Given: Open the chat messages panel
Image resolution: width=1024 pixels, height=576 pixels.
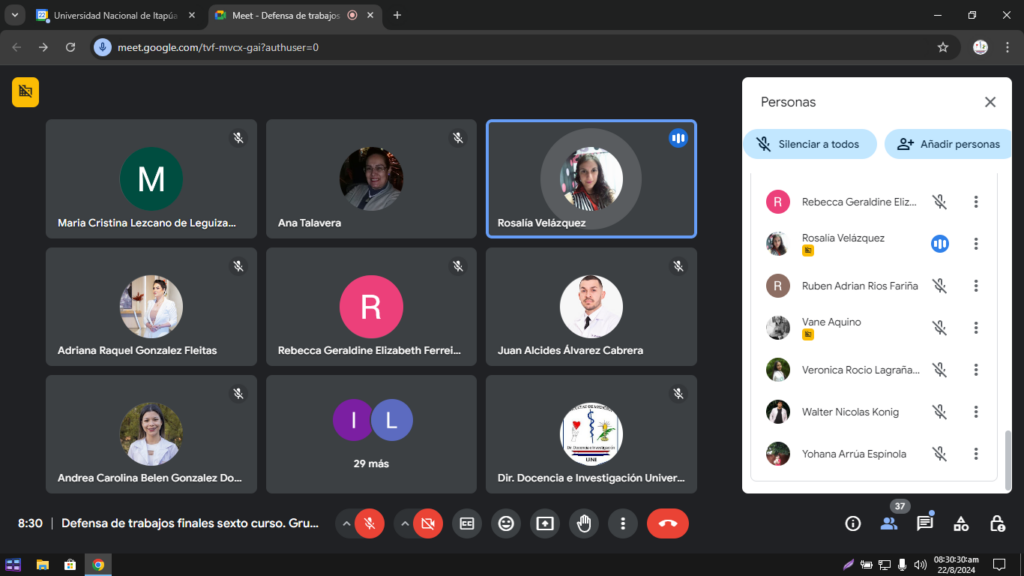Looking at the screenshot, I should click(x=925, y=523).
